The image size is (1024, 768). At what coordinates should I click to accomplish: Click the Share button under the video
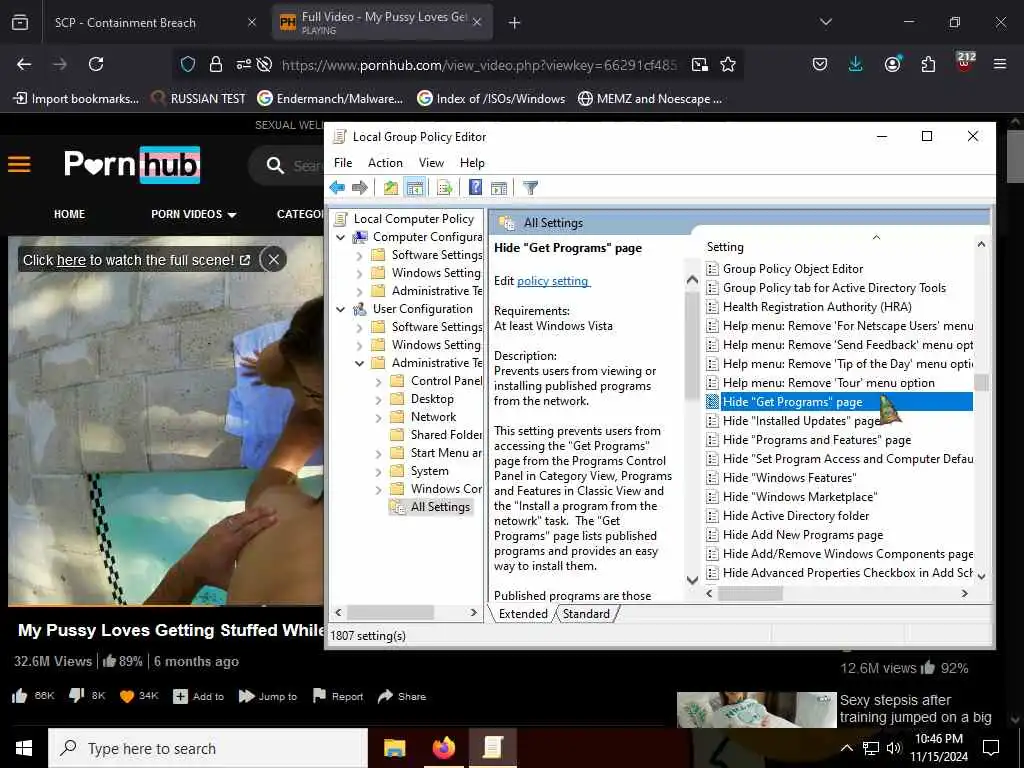tap(402, 696)
